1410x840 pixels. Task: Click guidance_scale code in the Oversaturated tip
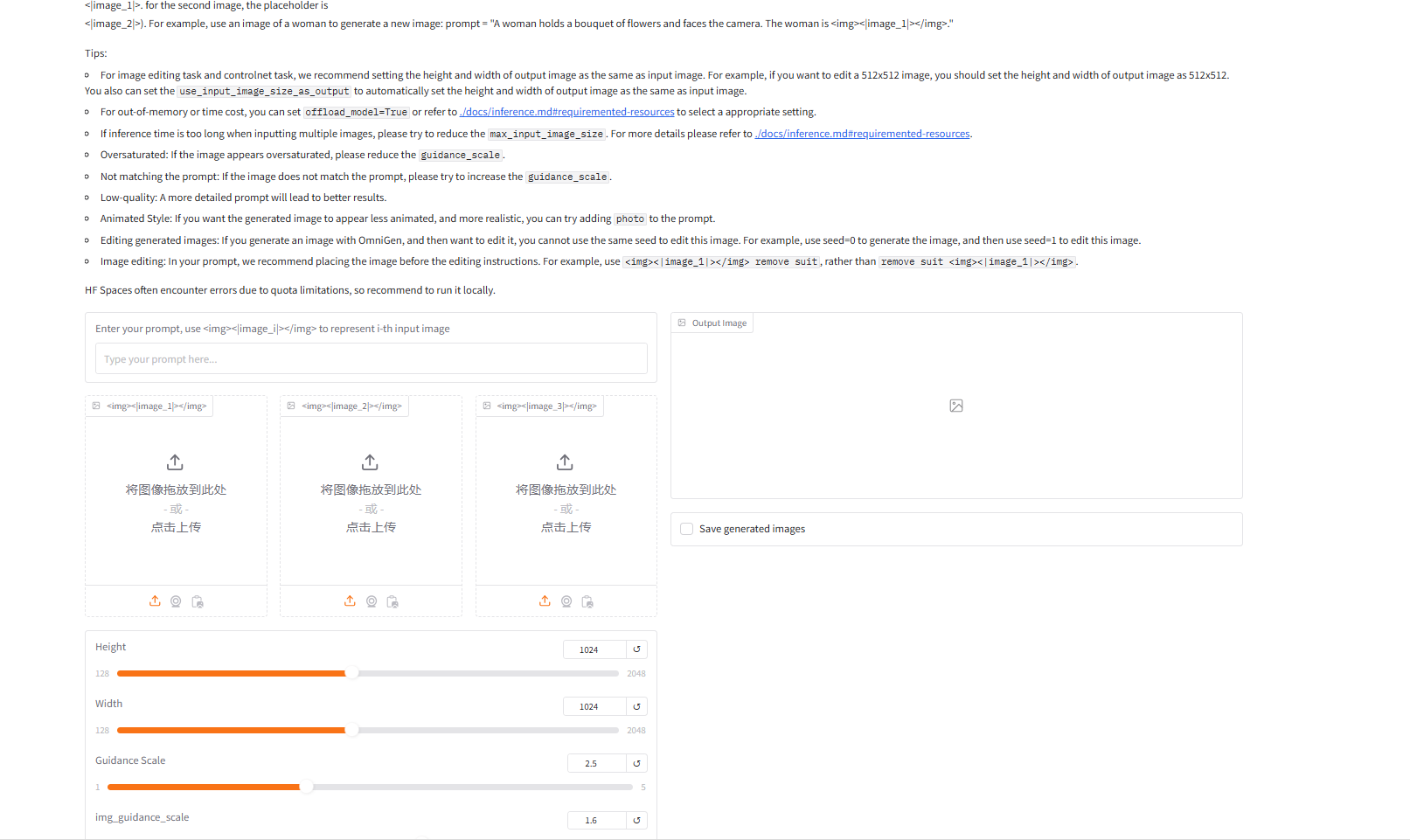pos(461,155)
